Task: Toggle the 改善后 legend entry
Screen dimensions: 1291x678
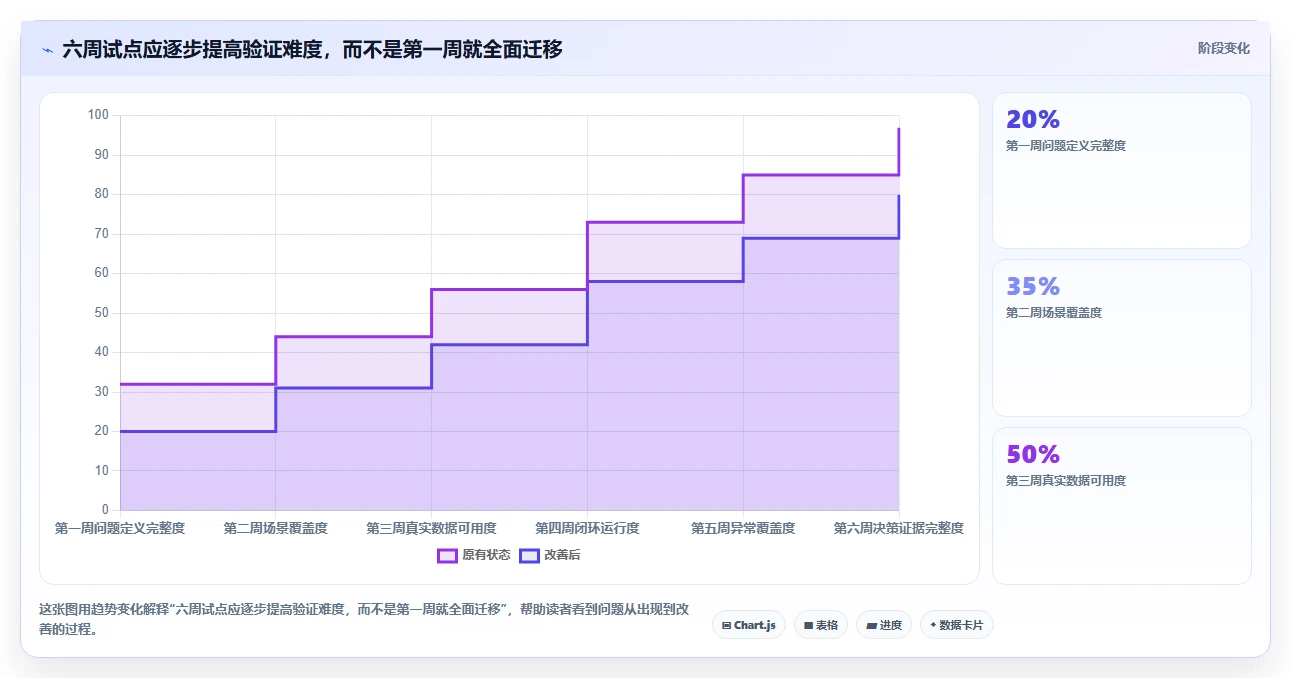Action: tap(550, 555)
